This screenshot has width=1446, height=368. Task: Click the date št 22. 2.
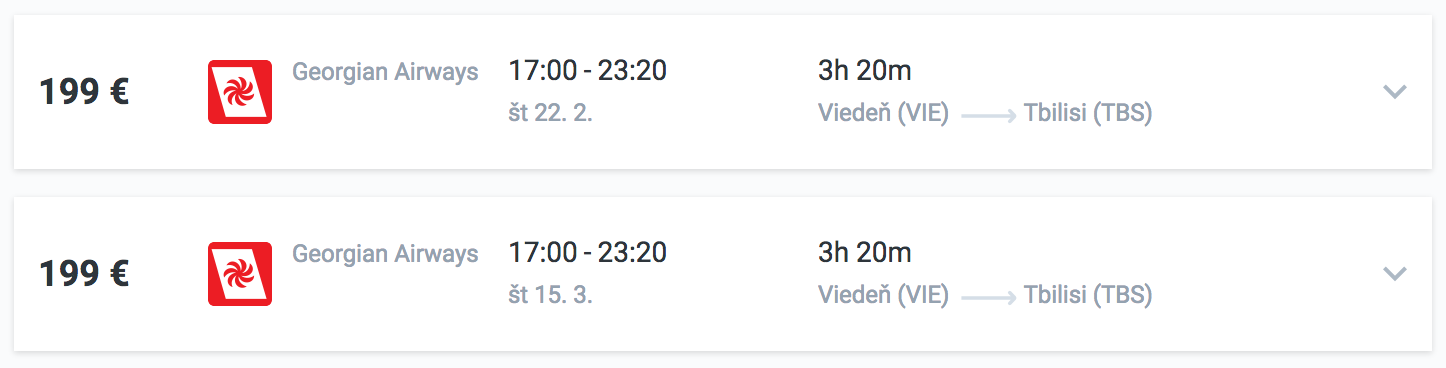551,114
